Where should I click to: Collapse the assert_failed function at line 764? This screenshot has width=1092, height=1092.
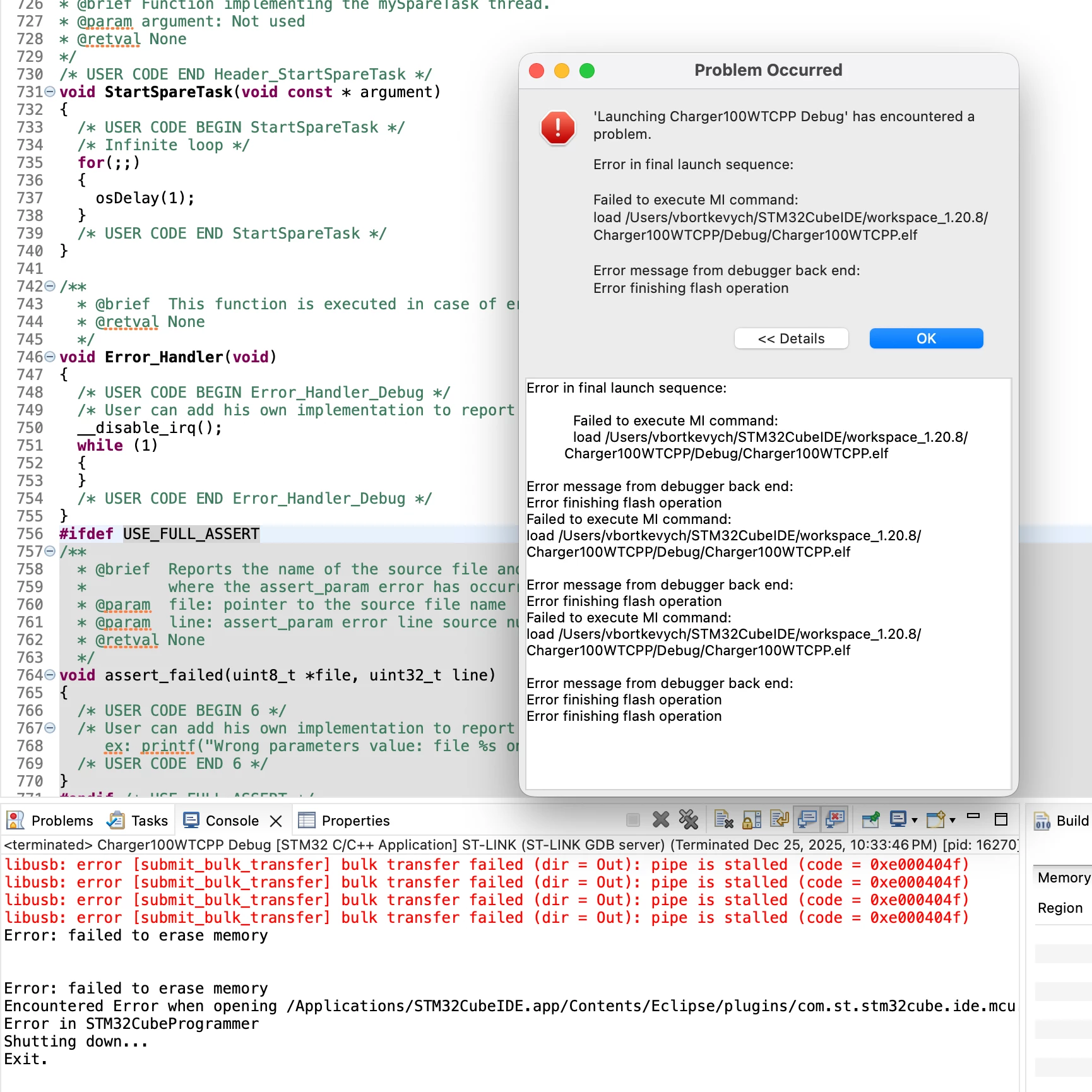(50, 675)
